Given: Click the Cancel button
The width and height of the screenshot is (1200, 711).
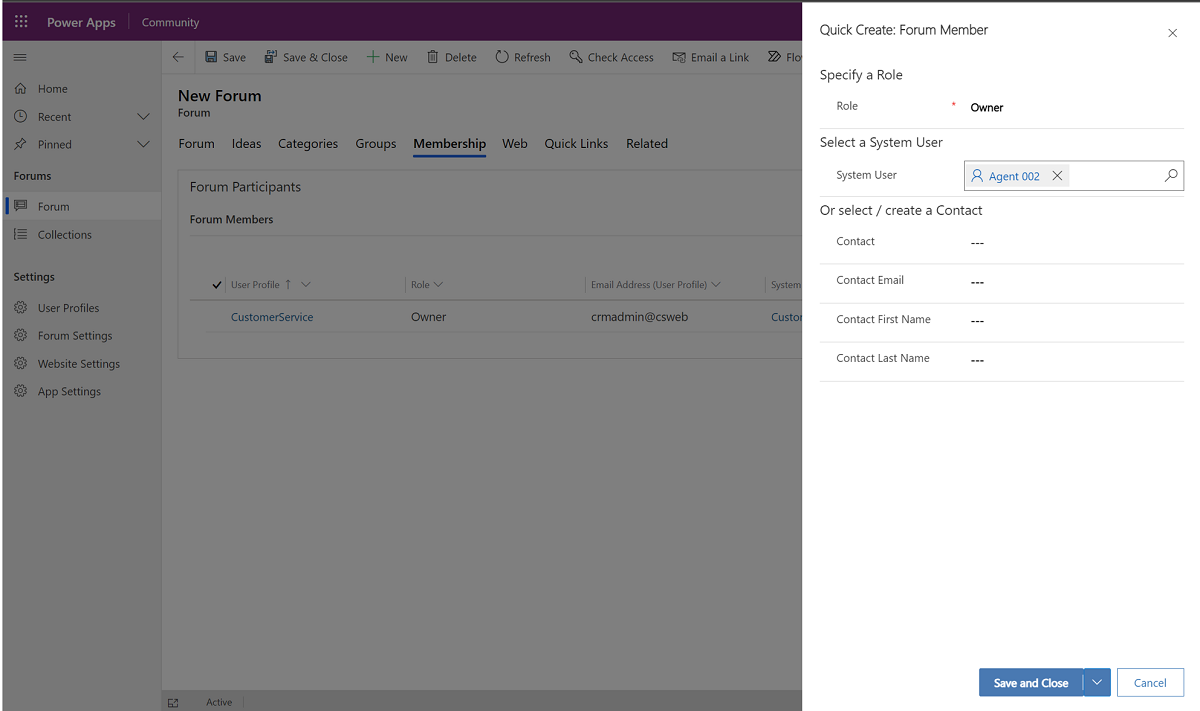Looking at the screenshot, I should pos(1150,683).
